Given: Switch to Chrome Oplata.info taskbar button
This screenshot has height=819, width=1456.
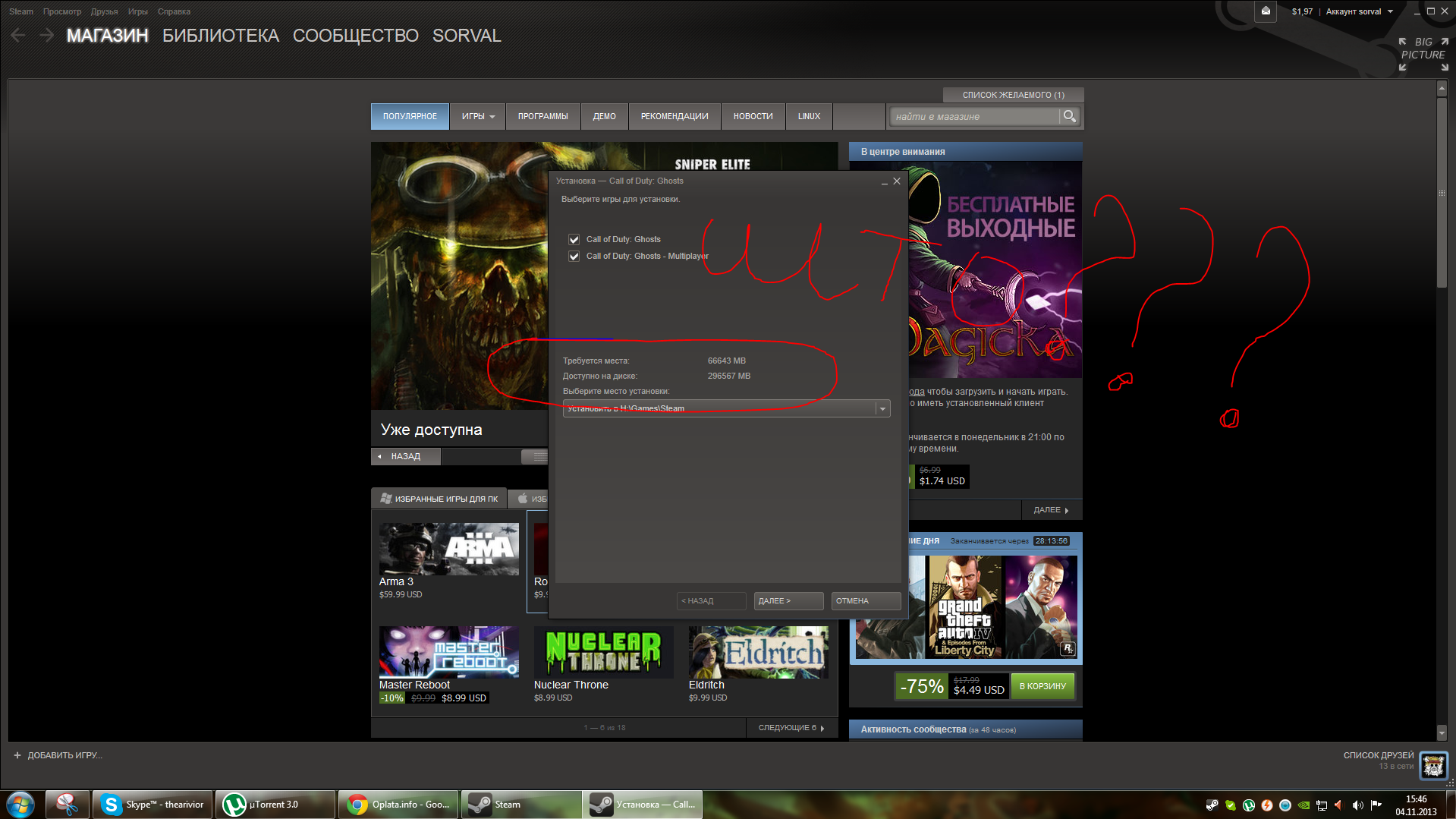Looking at the screenshot, I should click(x=398, y=805).
